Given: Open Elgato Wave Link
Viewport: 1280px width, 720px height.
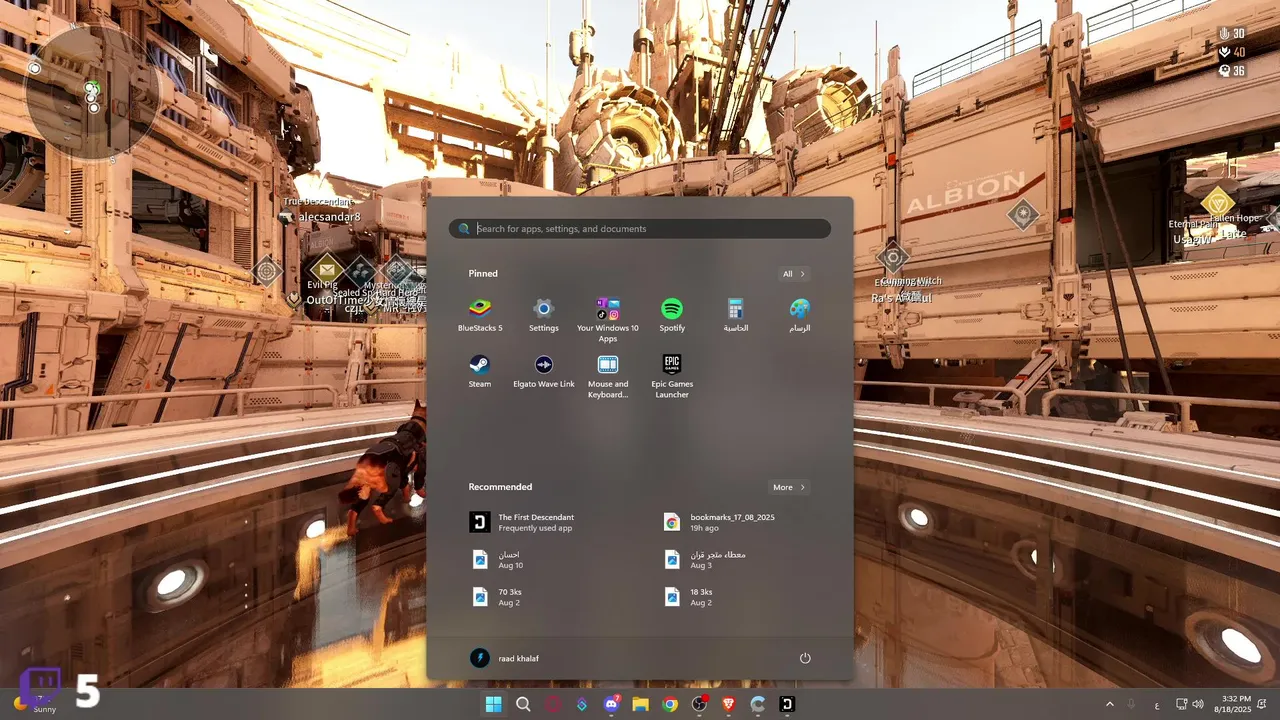Looking at the screenshot, I should tap(544, 370).
